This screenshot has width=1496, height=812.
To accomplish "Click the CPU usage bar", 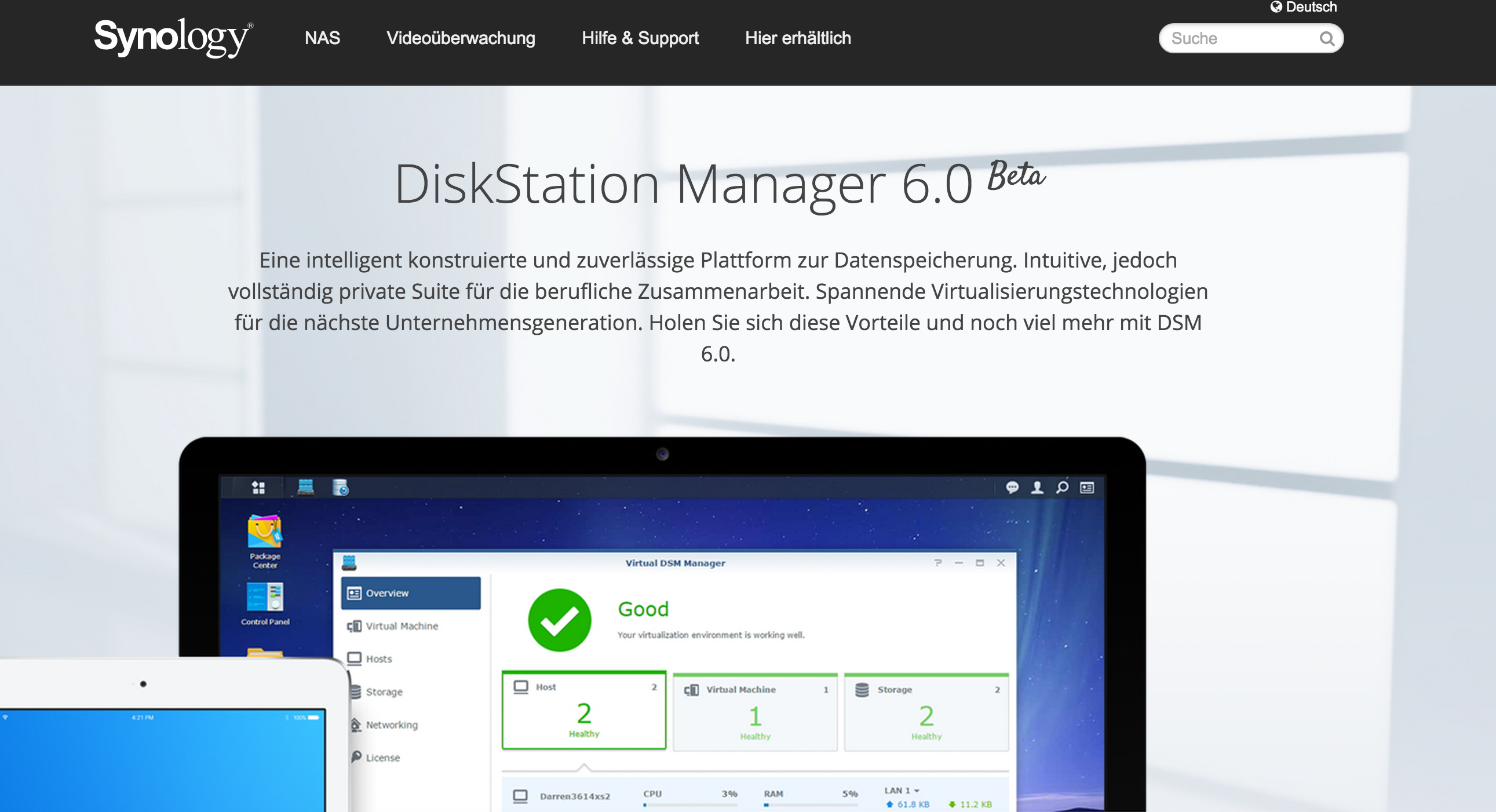I will point(690,805).
